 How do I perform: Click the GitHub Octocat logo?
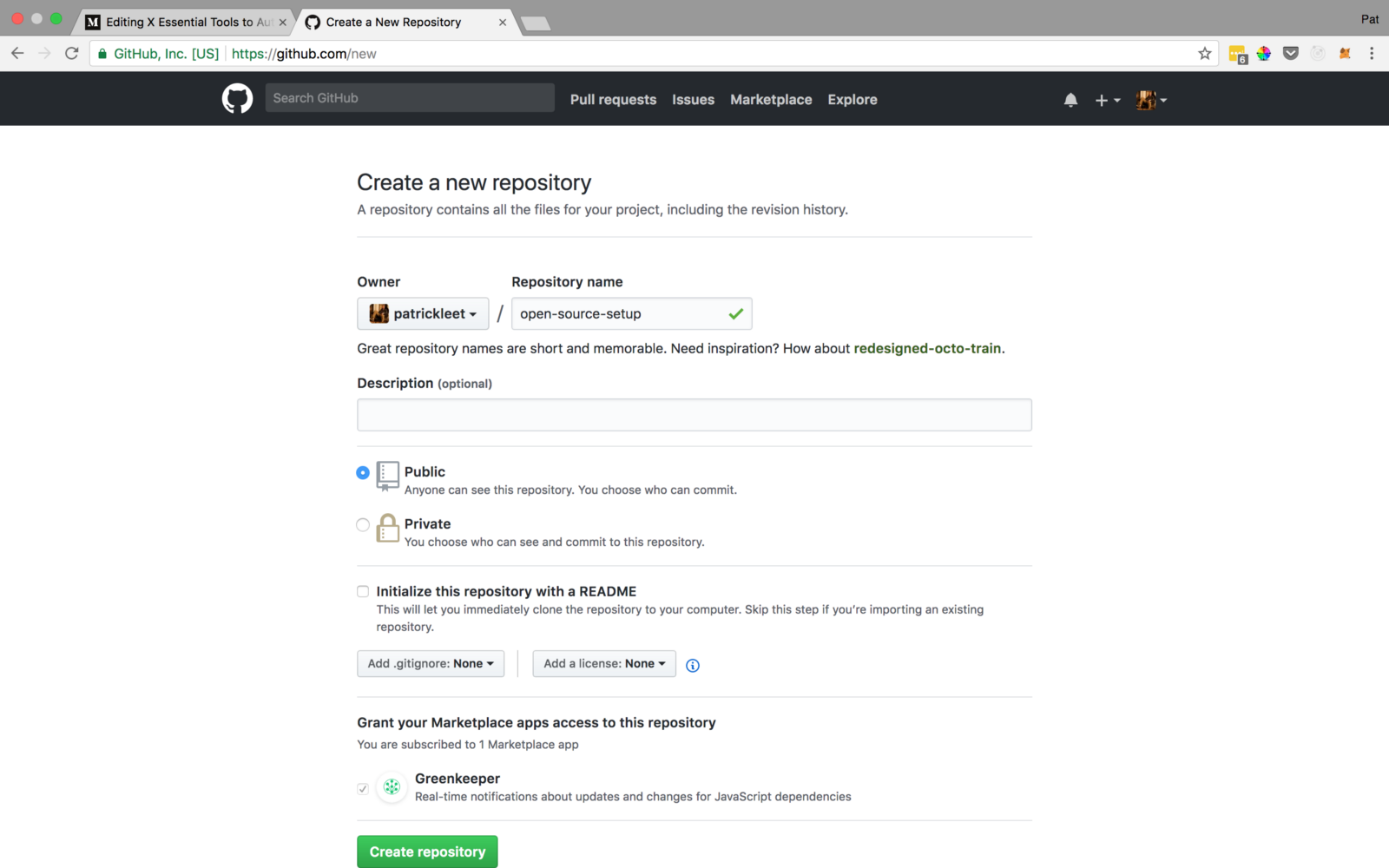click(x=237, y=99)
